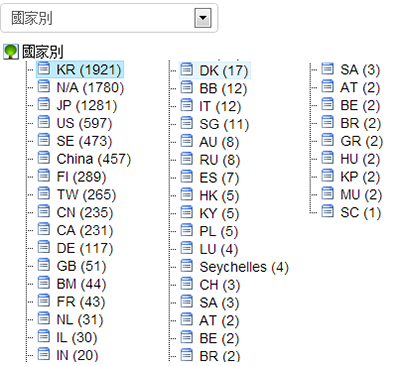Select the MU (2) entry
The width and height of the screenshot is (400, 366).
point(361,195)
